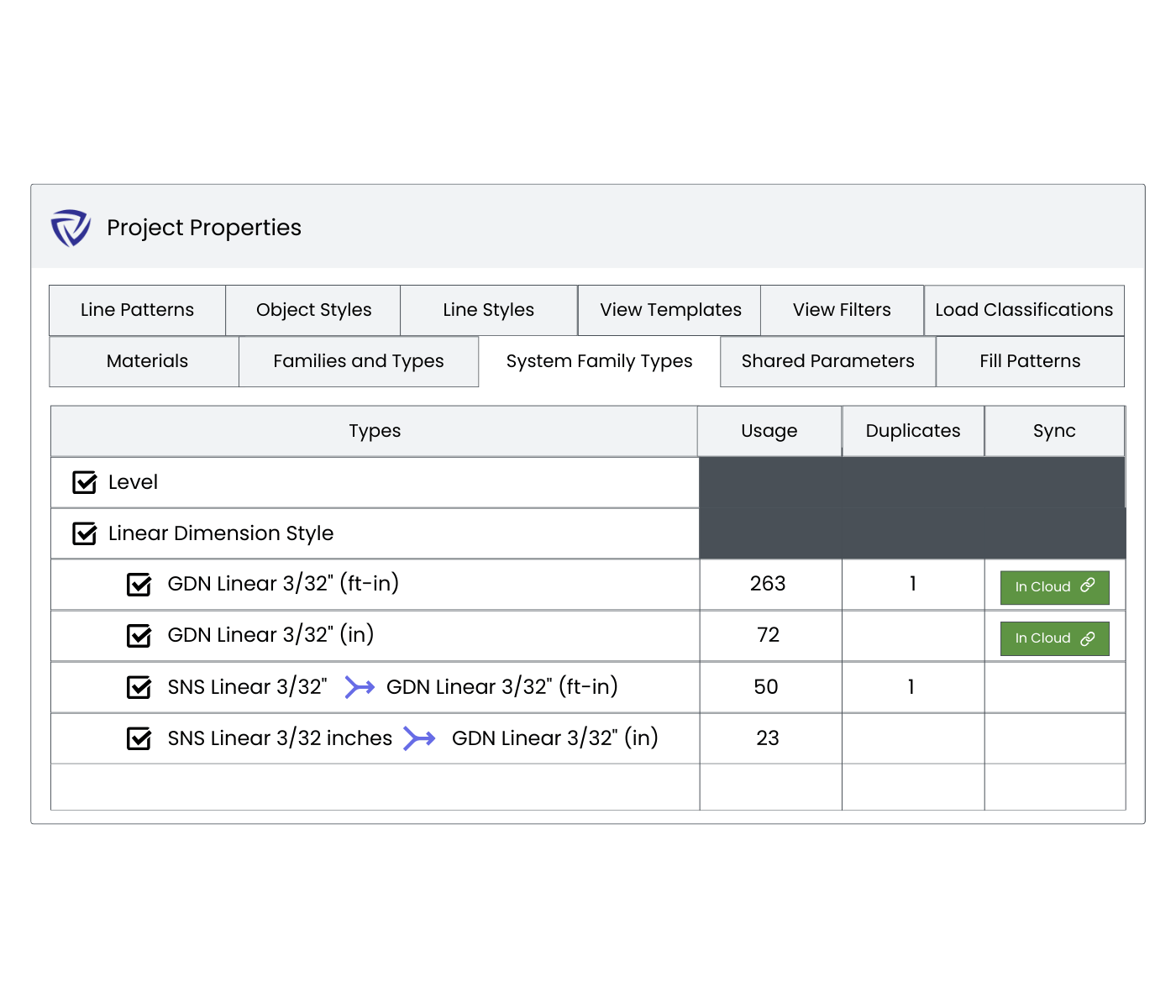Click link icon in second In Cloud badge
Viewport: 1176px width, 1008px height.
1088,638
